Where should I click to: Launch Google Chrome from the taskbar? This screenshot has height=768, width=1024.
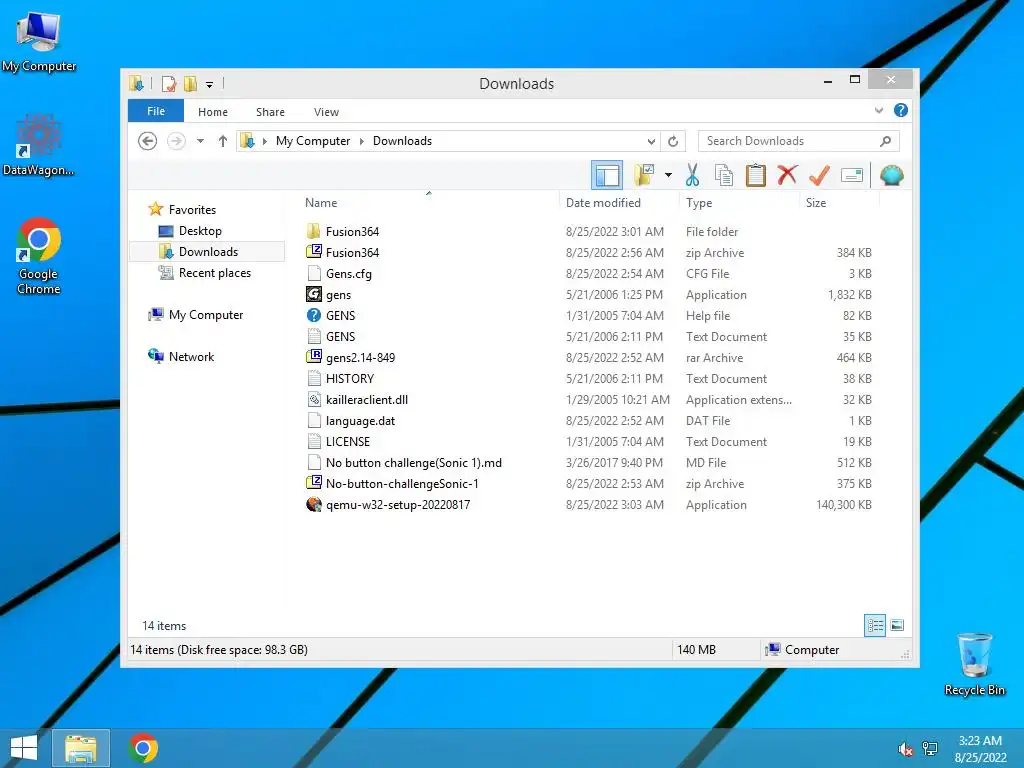tap(143, 748)
